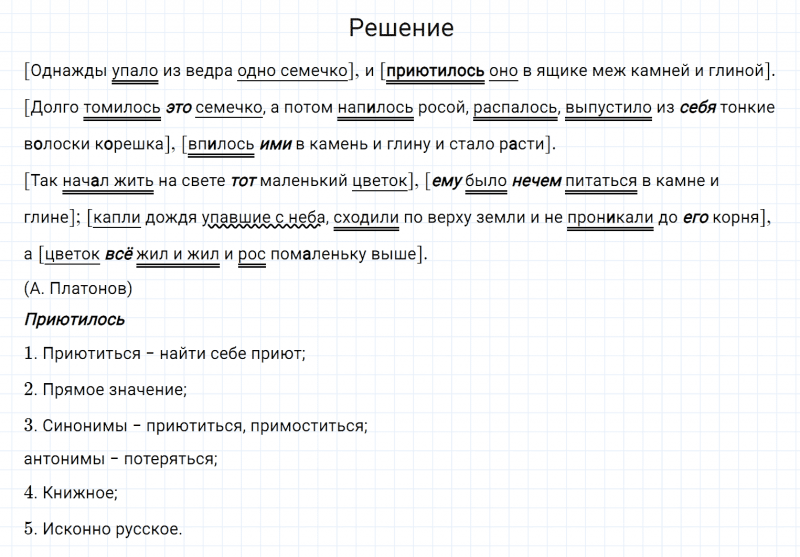This screenshot has width=800, height=557.
Task: Click the bold word 'приютилось' in first sentence
Action: (x=435, y=71)
